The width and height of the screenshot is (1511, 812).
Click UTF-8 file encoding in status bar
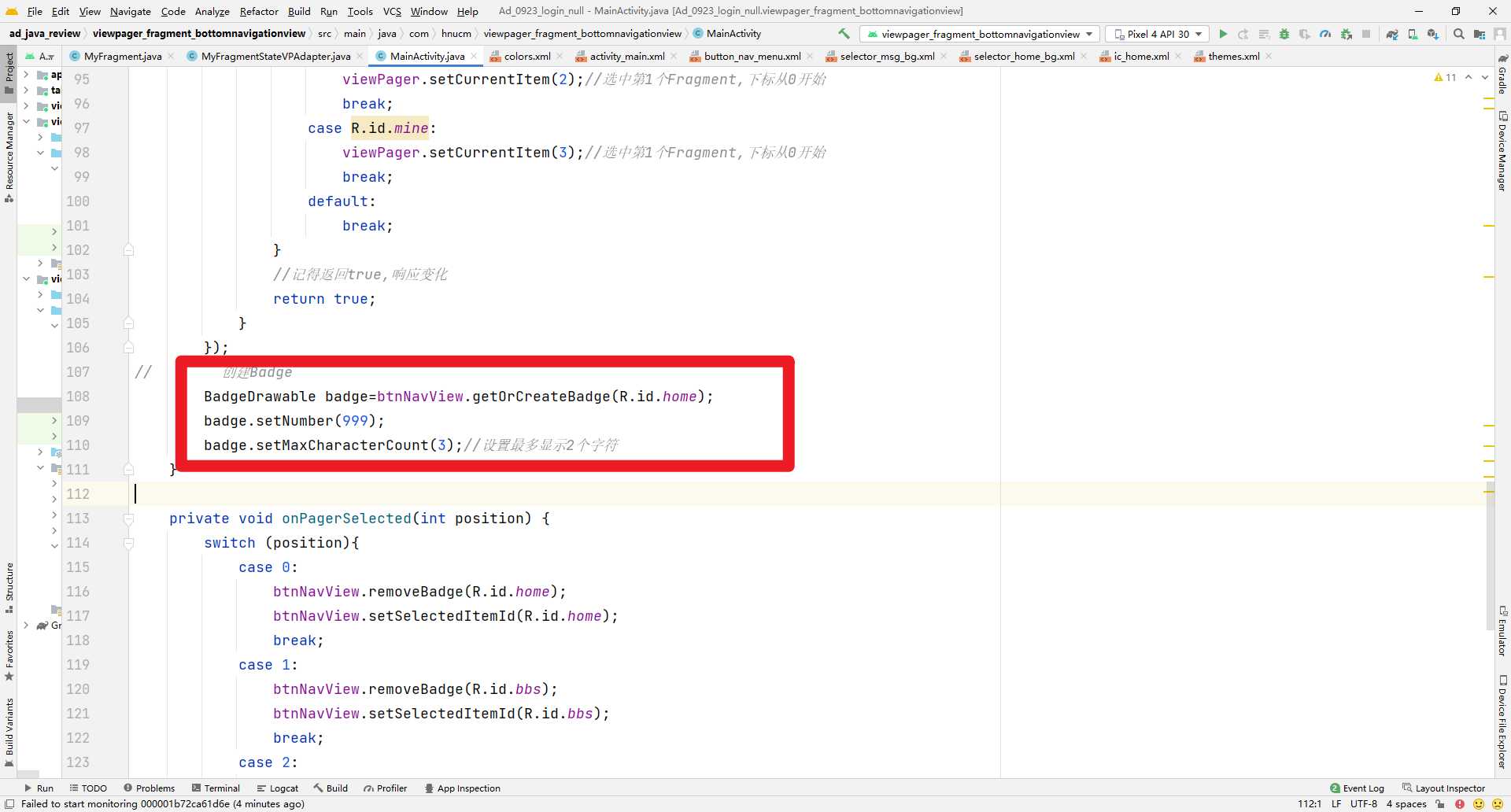[x=1364, y=804]
